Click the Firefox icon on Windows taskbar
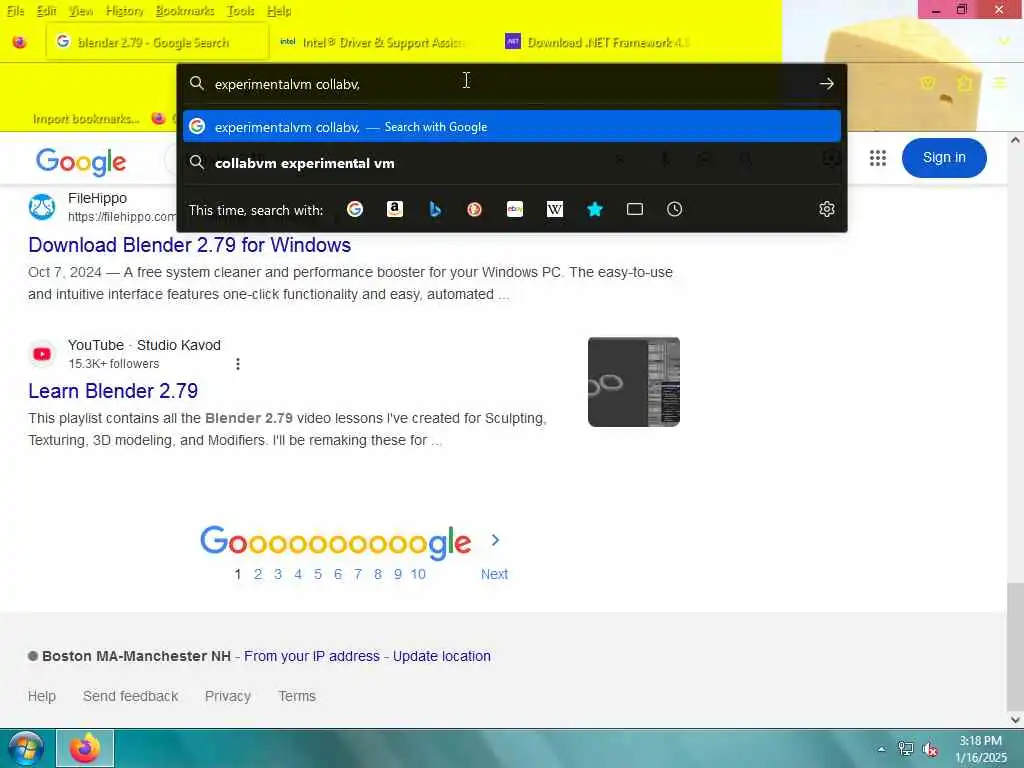The width and height of the screenshot is (1024, 768). pos(85,748)
